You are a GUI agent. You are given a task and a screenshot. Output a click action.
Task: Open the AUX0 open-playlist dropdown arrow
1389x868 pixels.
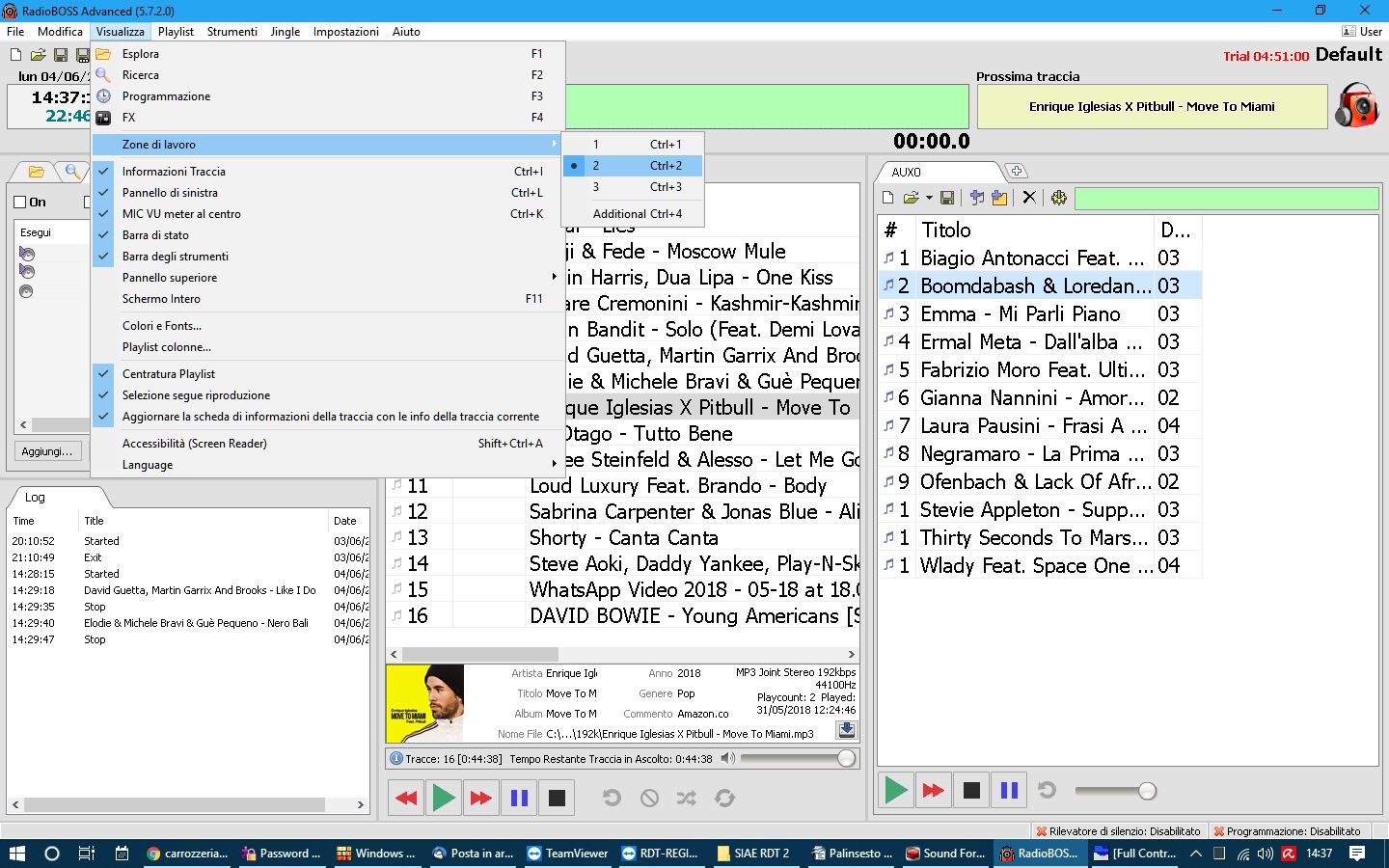coord(929,198)
